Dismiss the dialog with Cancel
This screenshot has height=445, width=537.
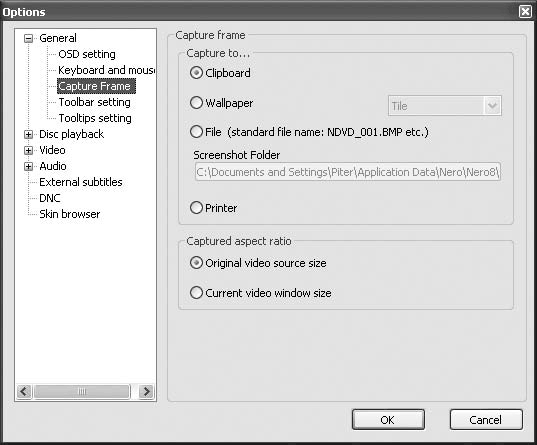pyautogui.click(x=486, y=420)
